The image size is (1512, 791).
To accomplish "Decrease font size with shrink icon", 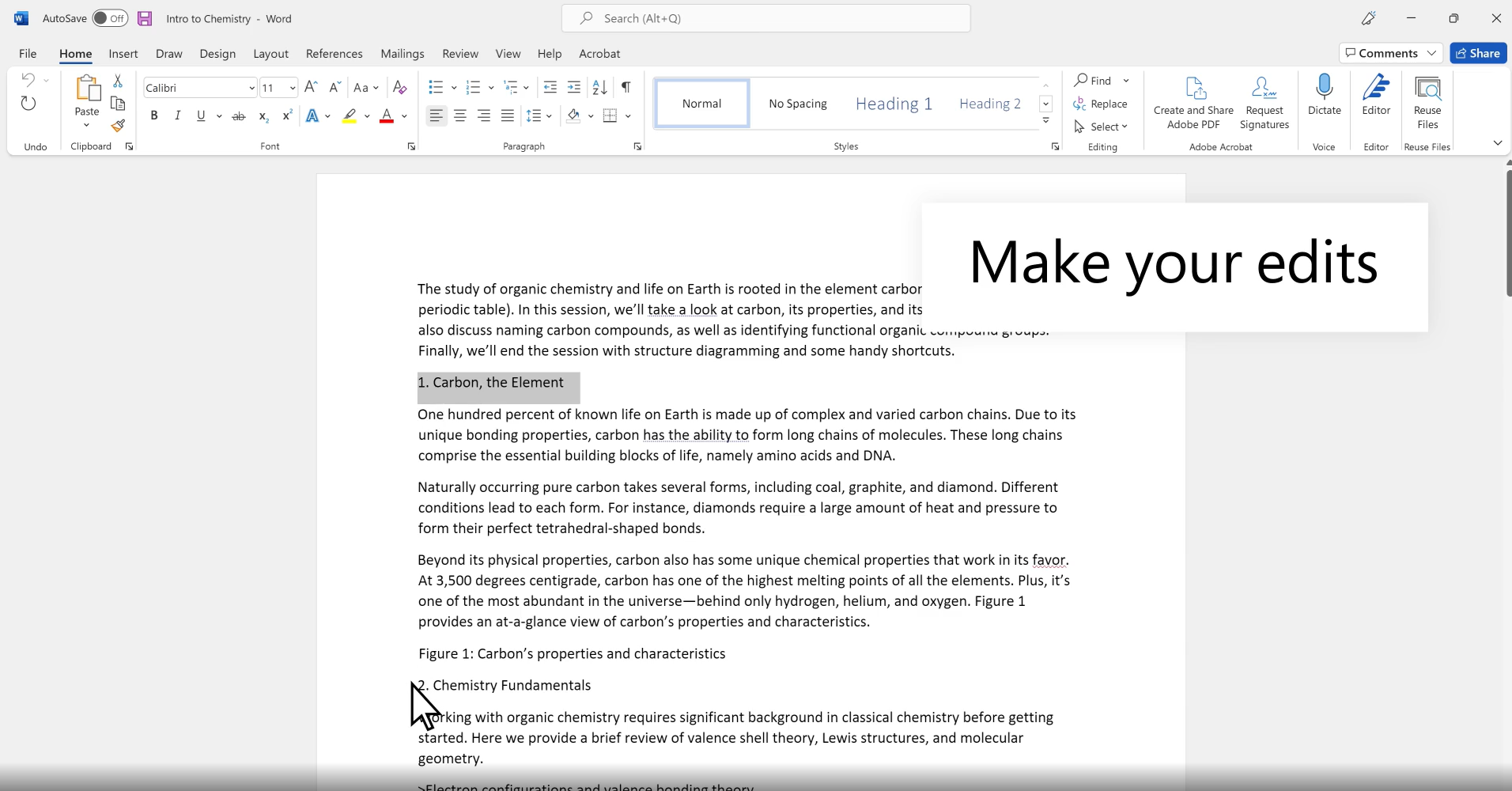I will [335, 87].
